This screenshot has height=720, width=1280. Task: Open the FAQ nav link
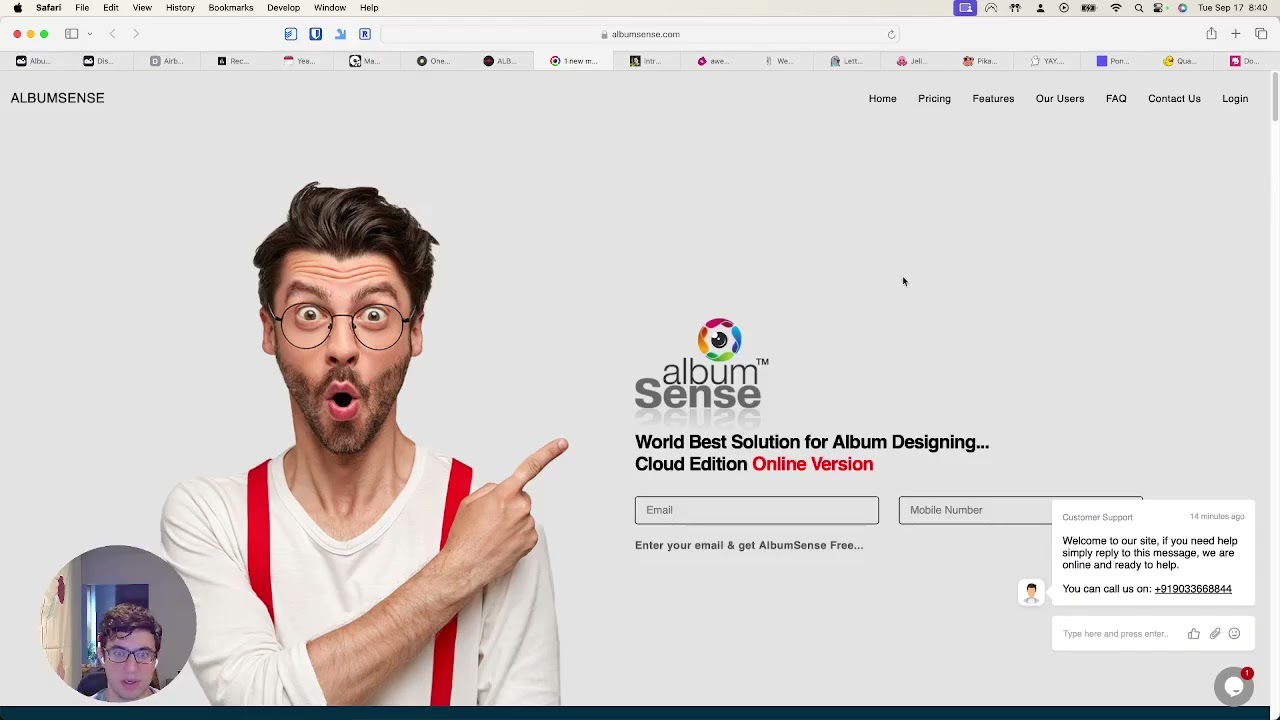[x=1116, y=99]
